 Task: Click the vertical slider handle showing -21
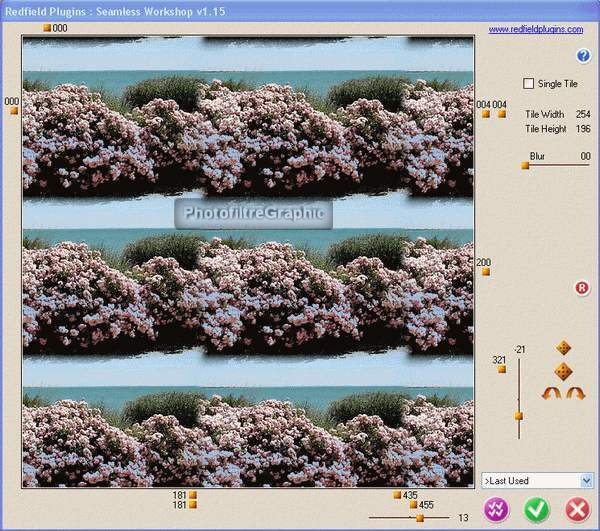click(x=518, y=414)
